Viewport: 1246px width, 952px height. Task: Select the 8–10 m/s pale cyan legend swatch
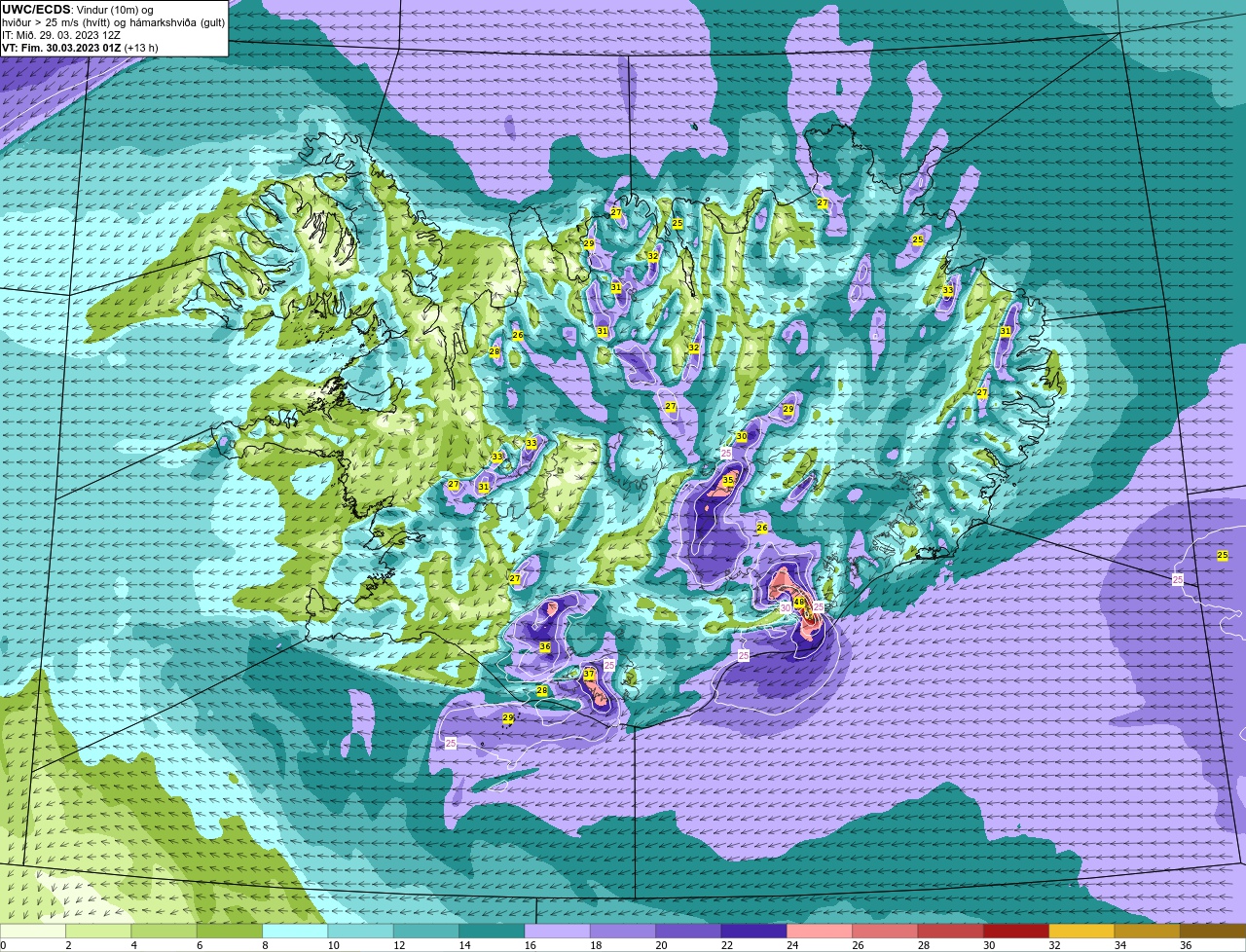coord(295,931)
